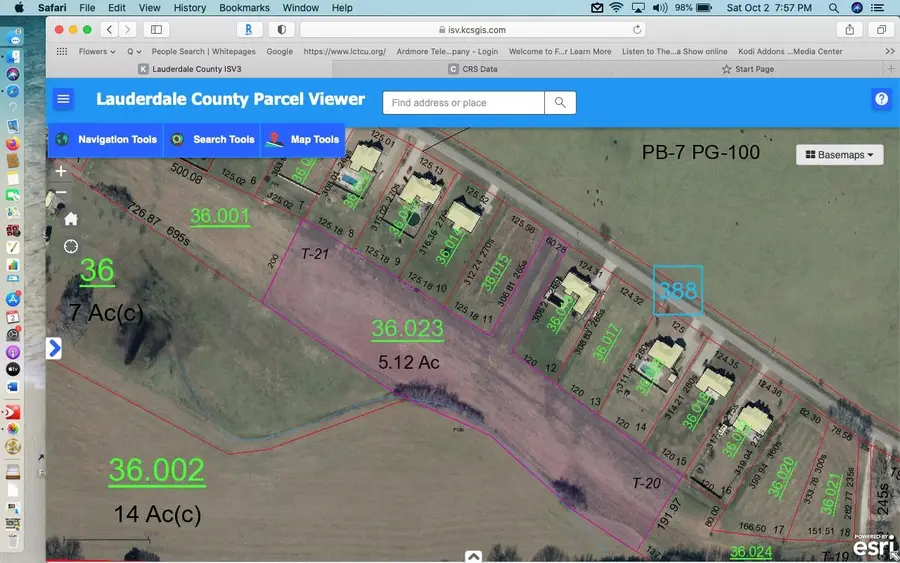Open volume control in menu bar
Screen dimensions: 900x563
660,7
